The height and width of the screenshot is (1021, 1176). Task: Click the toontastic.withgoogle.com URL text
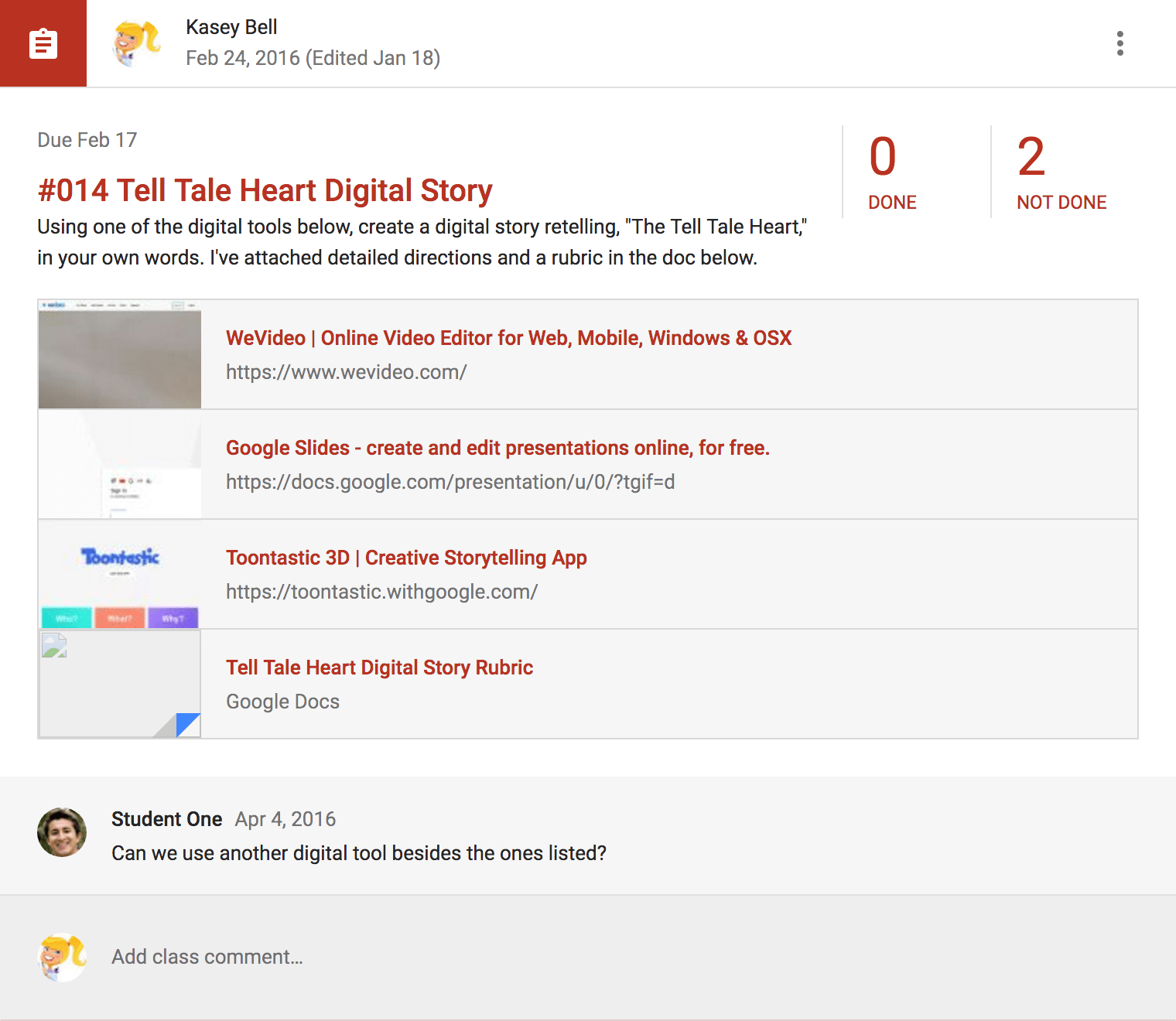[381, 592]
